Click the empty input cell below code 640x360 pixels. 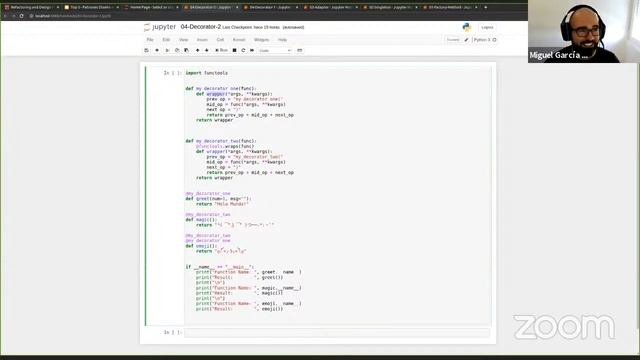pos(337,333)
